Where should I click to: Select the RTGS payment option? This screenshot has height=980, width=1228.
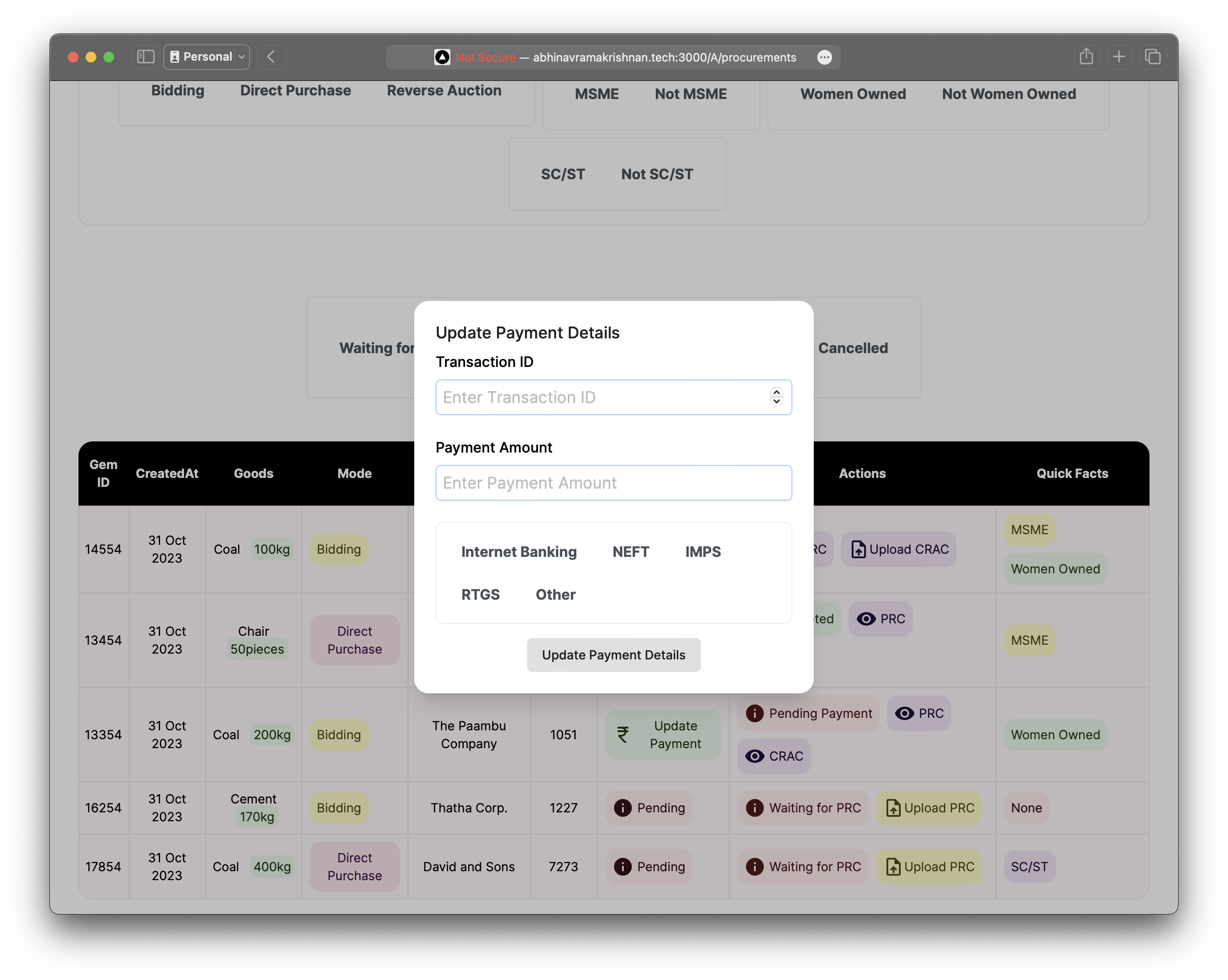[x=481, y=594]
